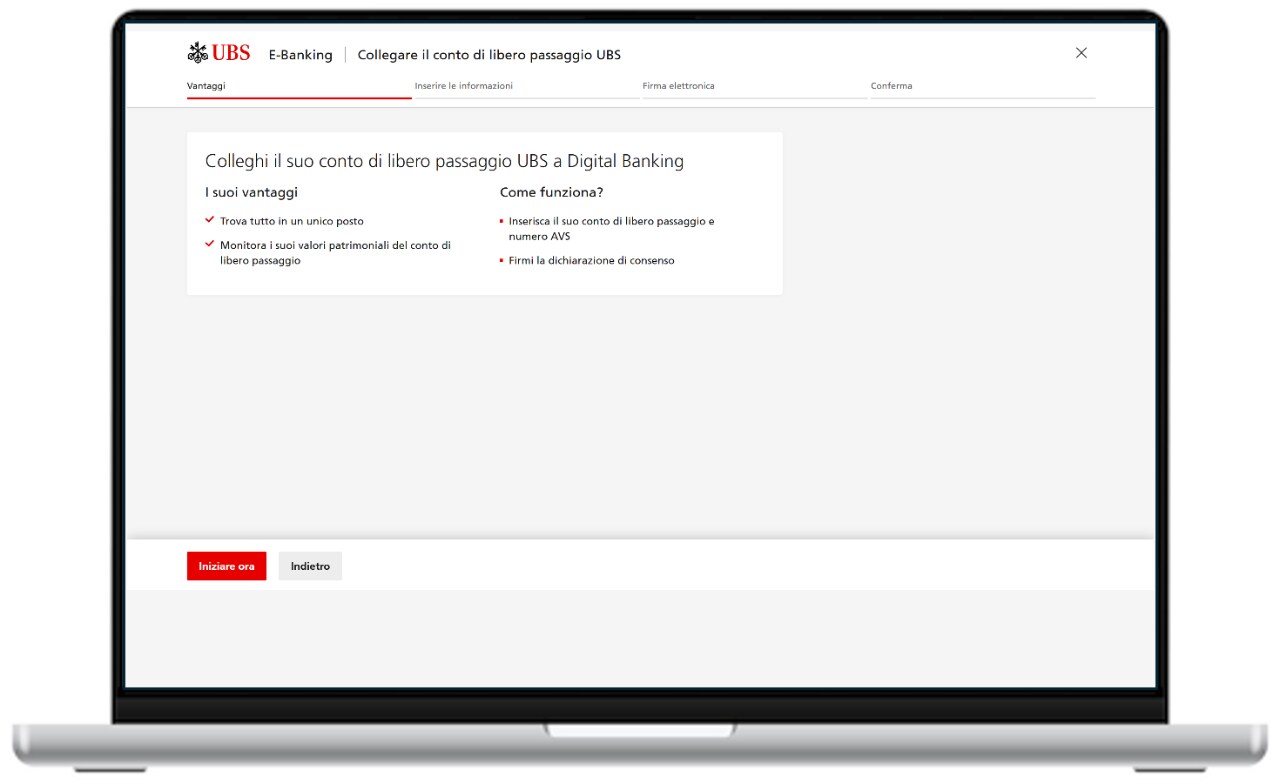Click text 'Firmi la dichiarazione di consenso'
Screen dimensions: 1280x784
(591, 261)
